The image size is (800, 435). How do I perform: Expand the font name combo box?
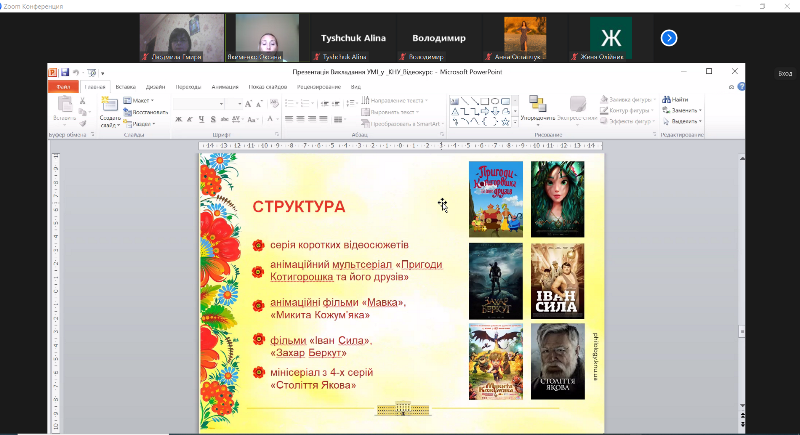click(223, 104)
